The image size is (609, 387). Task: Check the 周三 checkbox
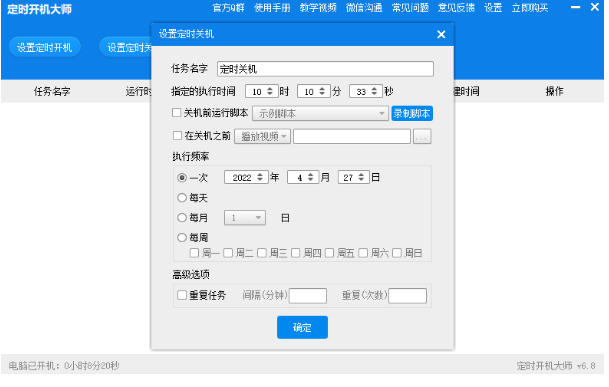click(x=262, y=253)
